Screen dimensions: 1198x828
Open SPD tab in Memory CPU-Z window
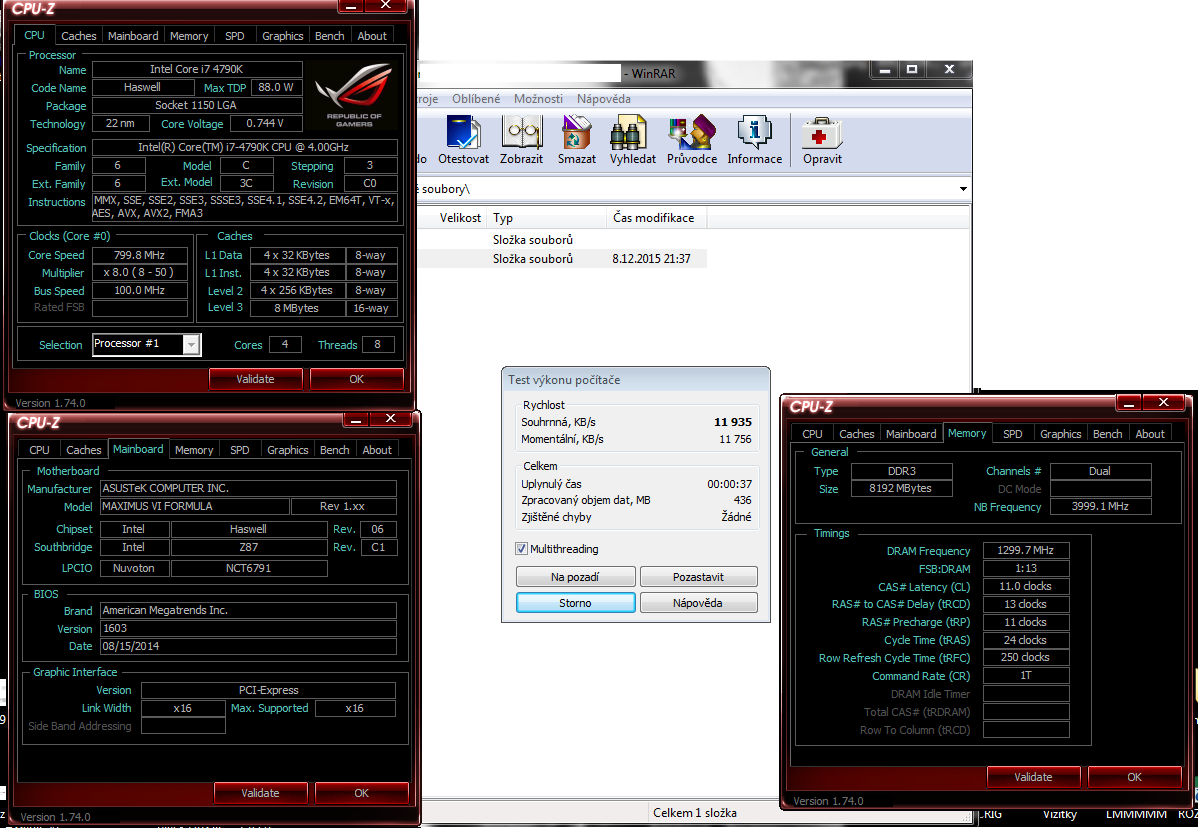(x=1012, y=434)
